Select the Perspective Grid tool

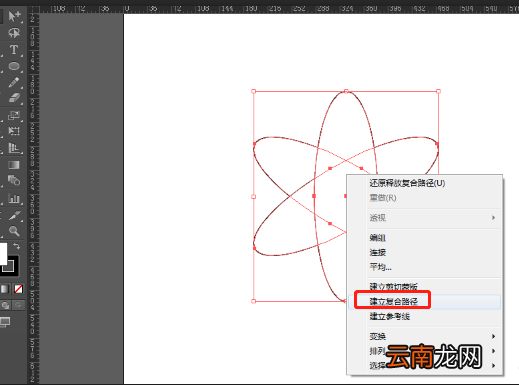pos(14,148)
